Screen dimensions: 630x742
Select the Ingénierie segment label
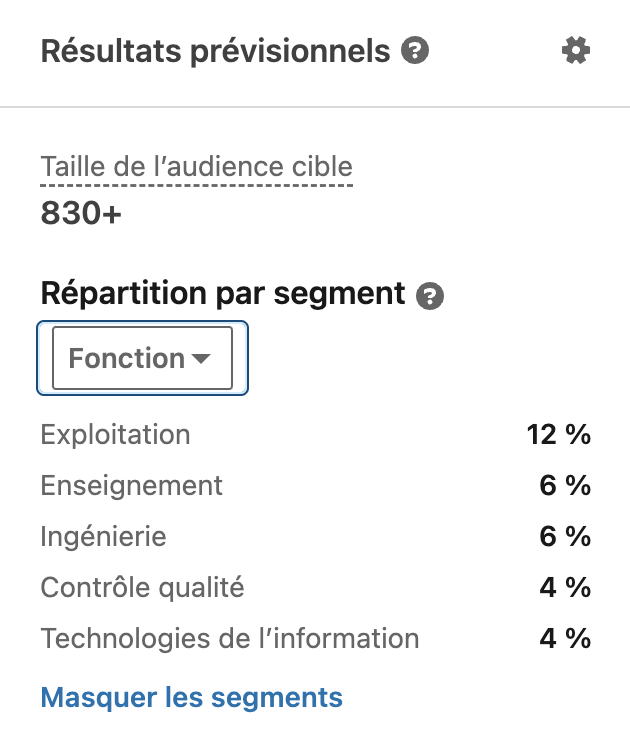click(x=103, y=537)
